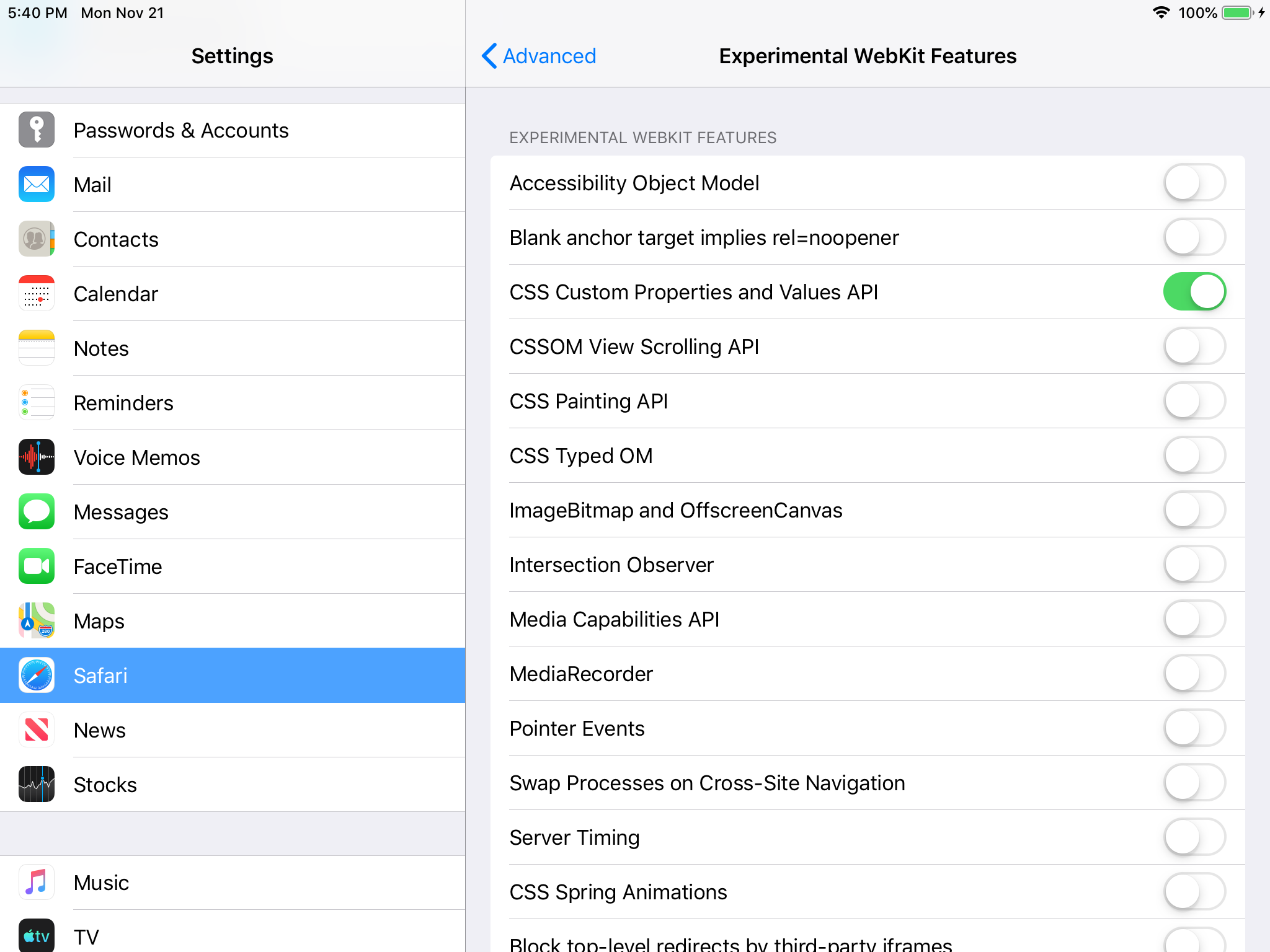
Task: Open the Stocks app icon
Action: click(x=37, y=784)
